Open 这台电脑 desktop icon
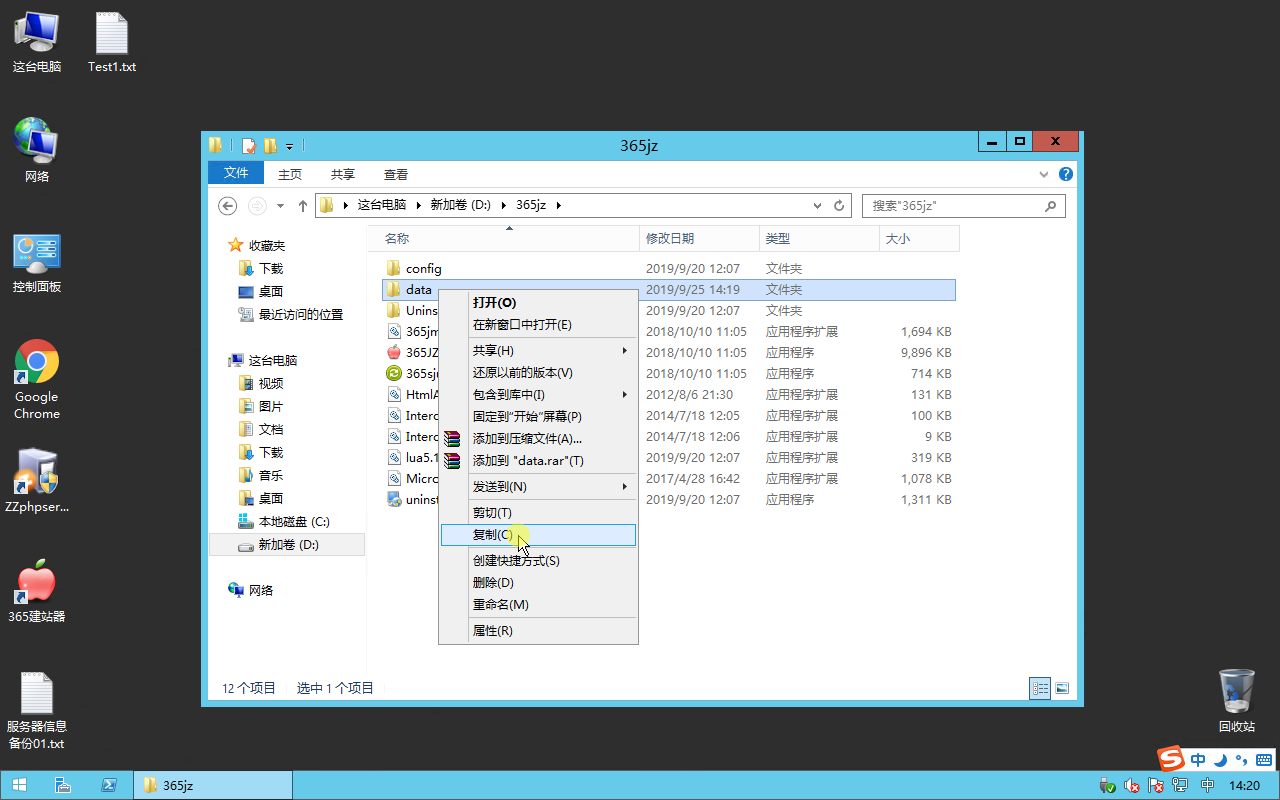Image resolution: width=1280 pixels, height=800 pixels. (36, 42)
